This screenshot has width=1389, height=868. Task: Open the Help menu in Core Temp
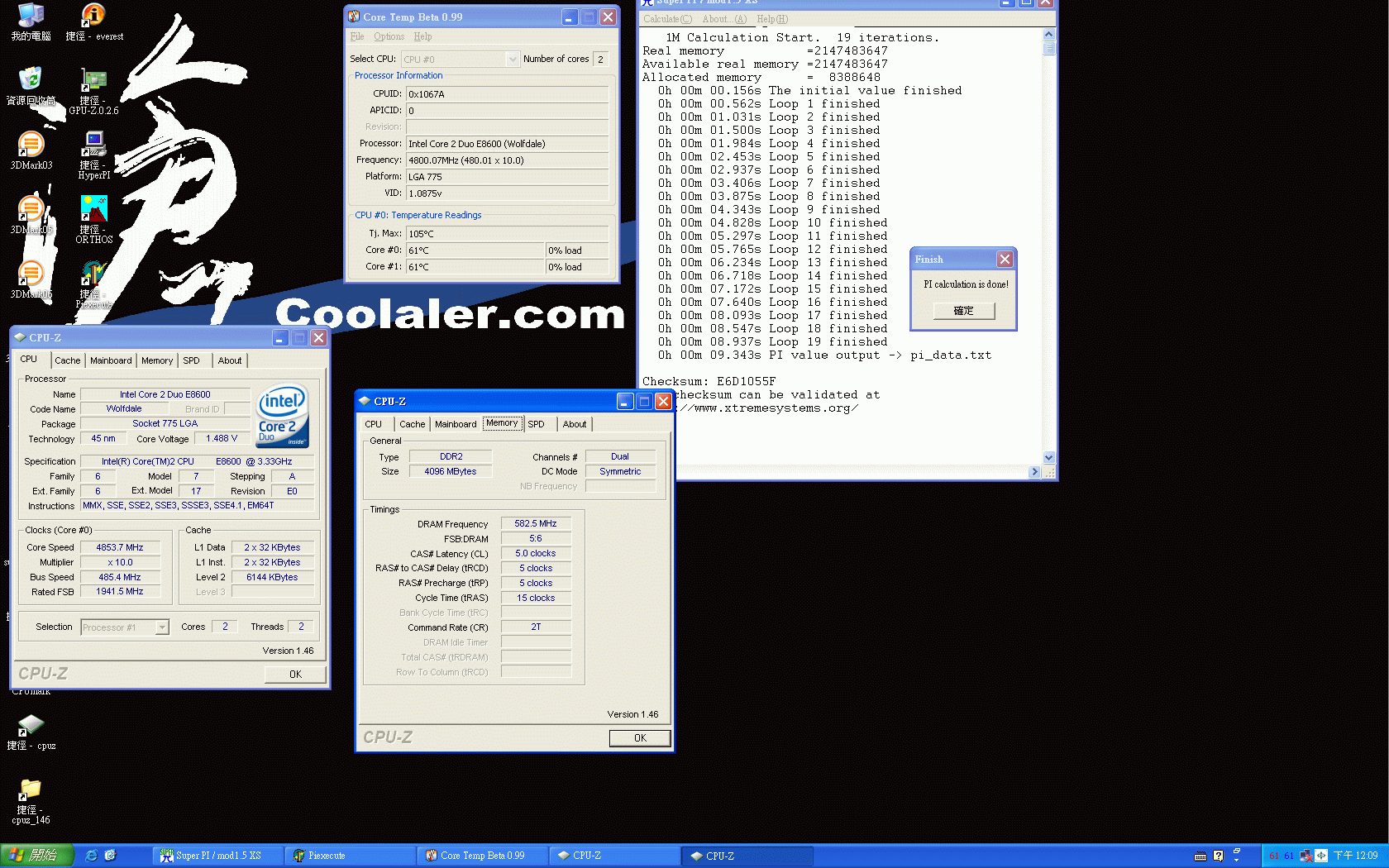coord(422,36)
